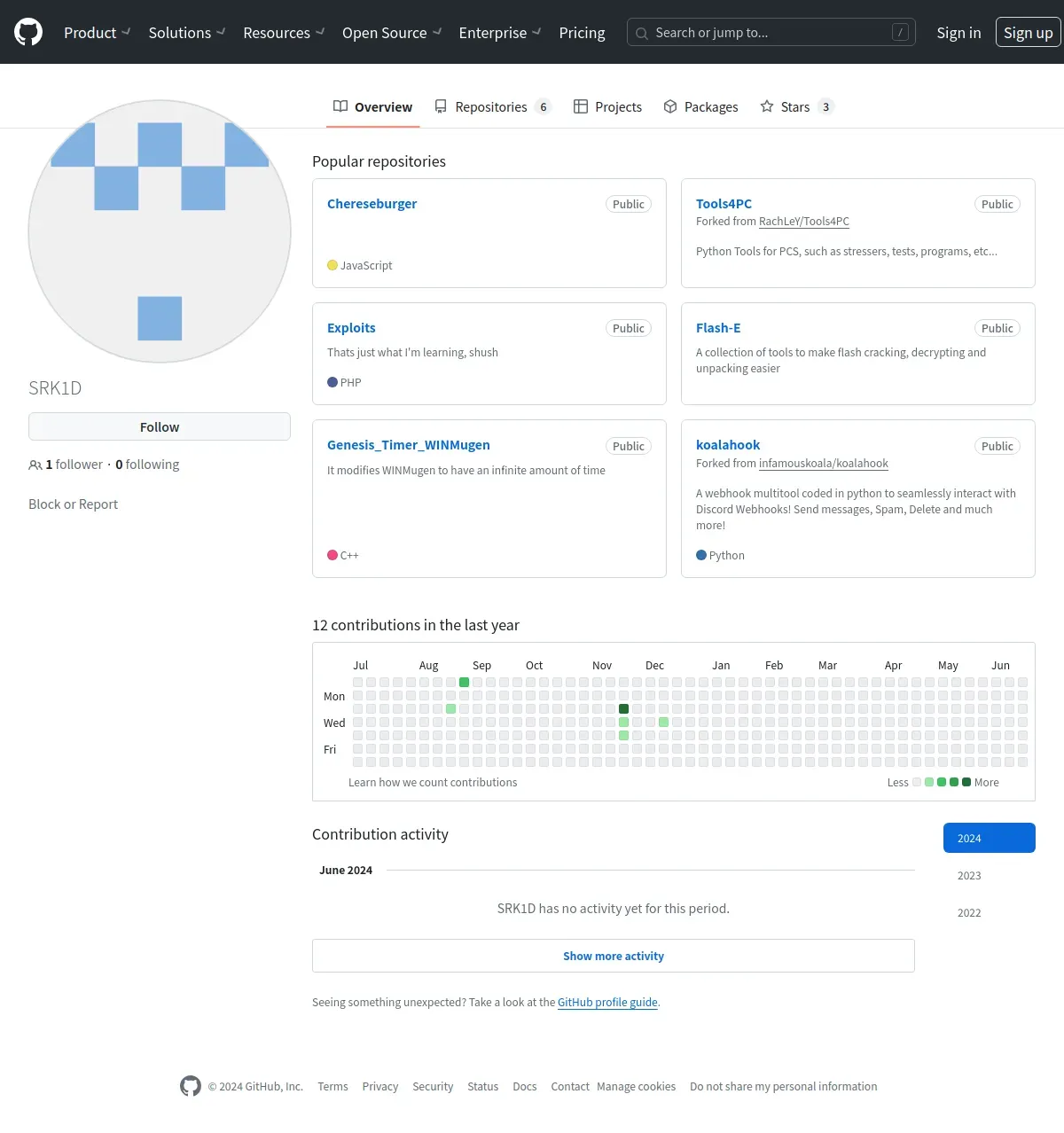Open the Flash-E repository
Screen dimensions: 1064x1133
click(718, 328)
